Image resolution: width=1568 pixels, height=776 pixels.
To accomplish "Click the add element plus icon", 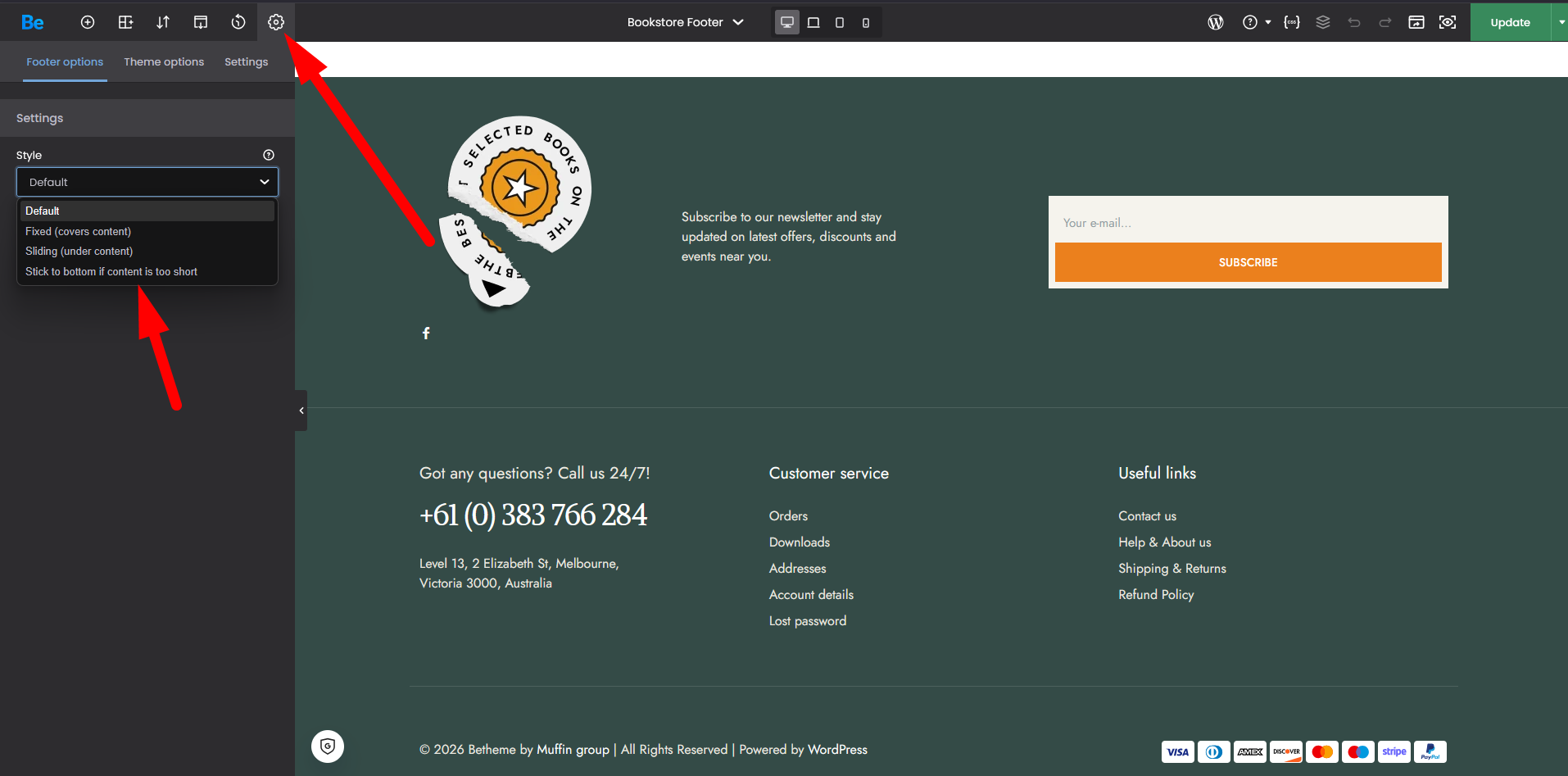I will point(88,22).
